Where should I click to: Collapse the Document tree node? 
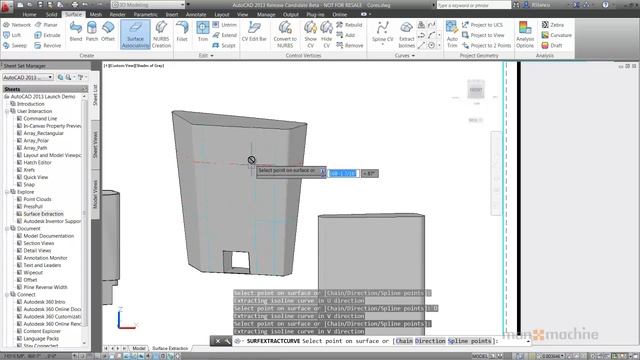(7, 229)
